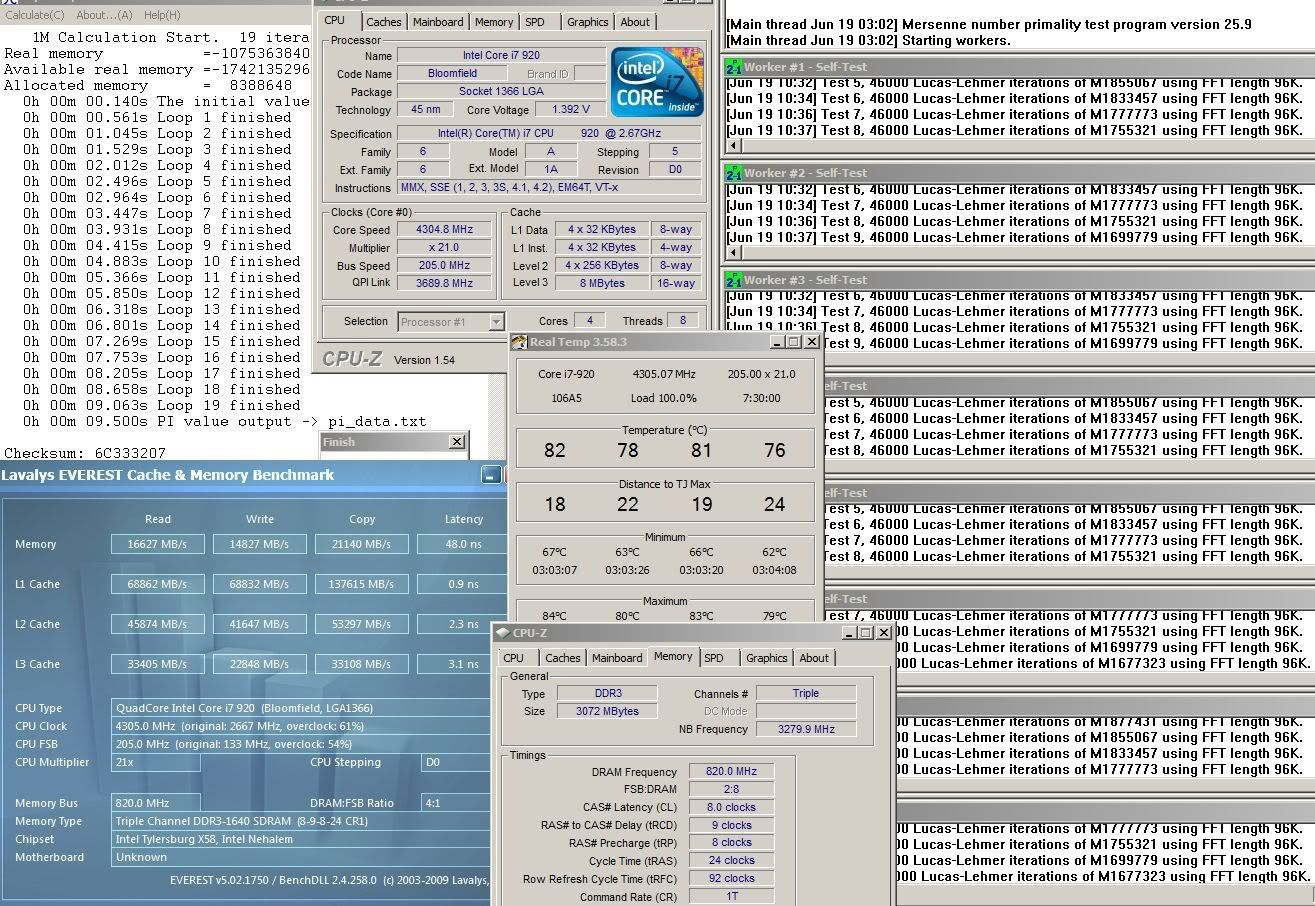The image size is (1315, 906).
Task: Switch to Memory tab in CPU-Z processor window
Action: tap(494, 22)
